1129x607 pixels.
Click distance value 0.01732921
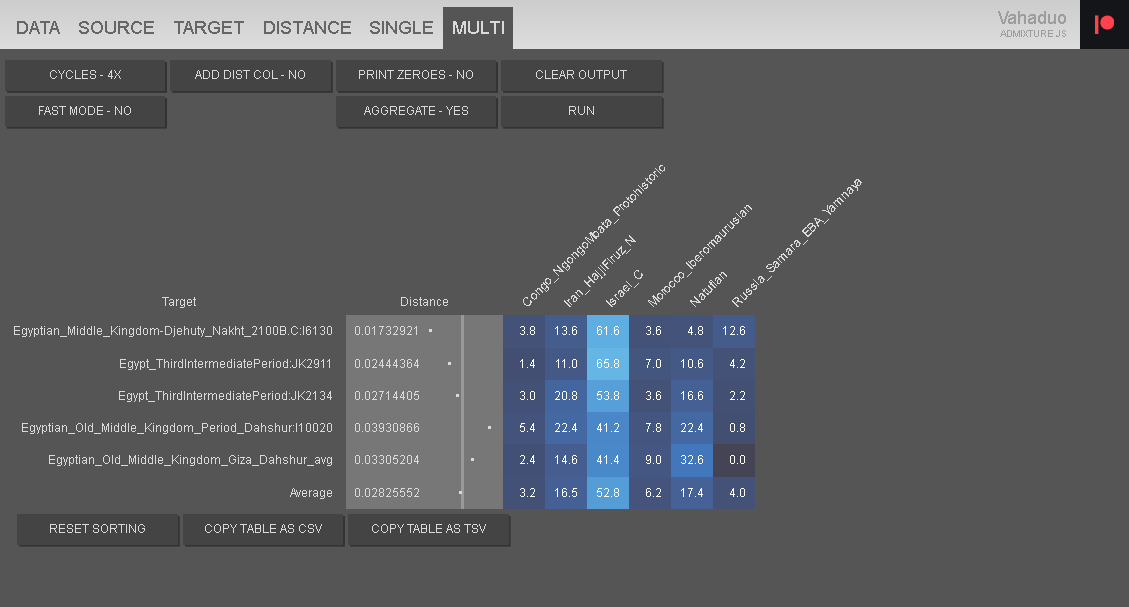pyautogui.click(x=387, y=331)
